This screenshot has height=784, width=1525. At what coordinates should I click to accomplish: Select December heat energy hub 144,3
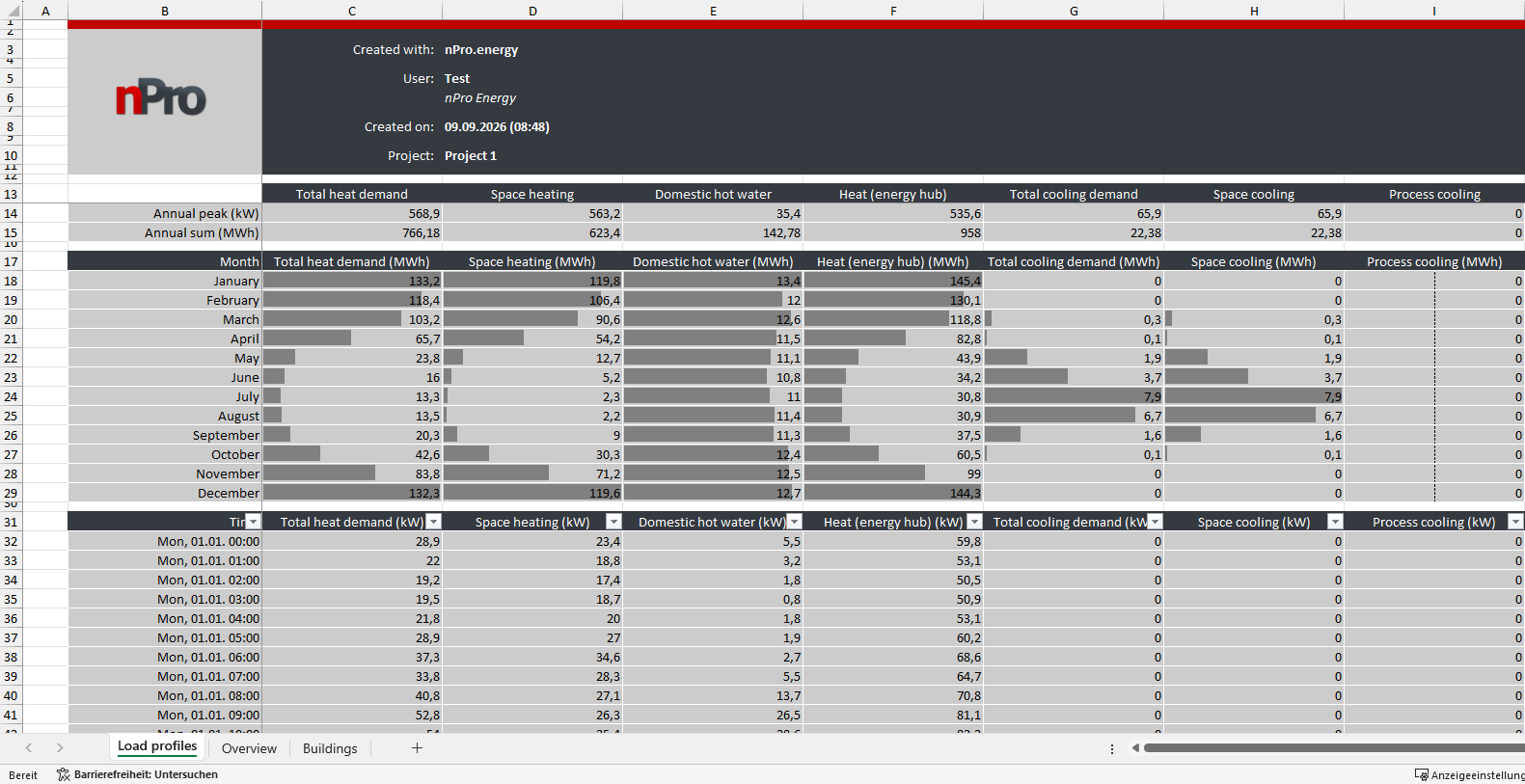(x=893, y=493)
